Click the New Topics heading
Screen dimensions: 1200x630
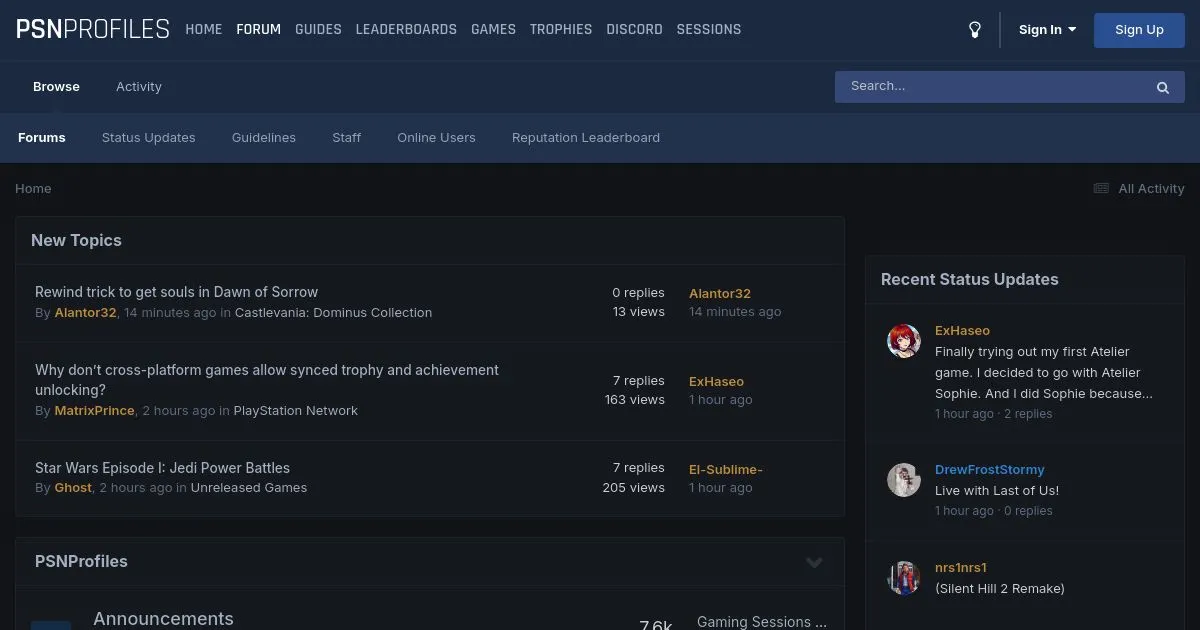point(76,240)
